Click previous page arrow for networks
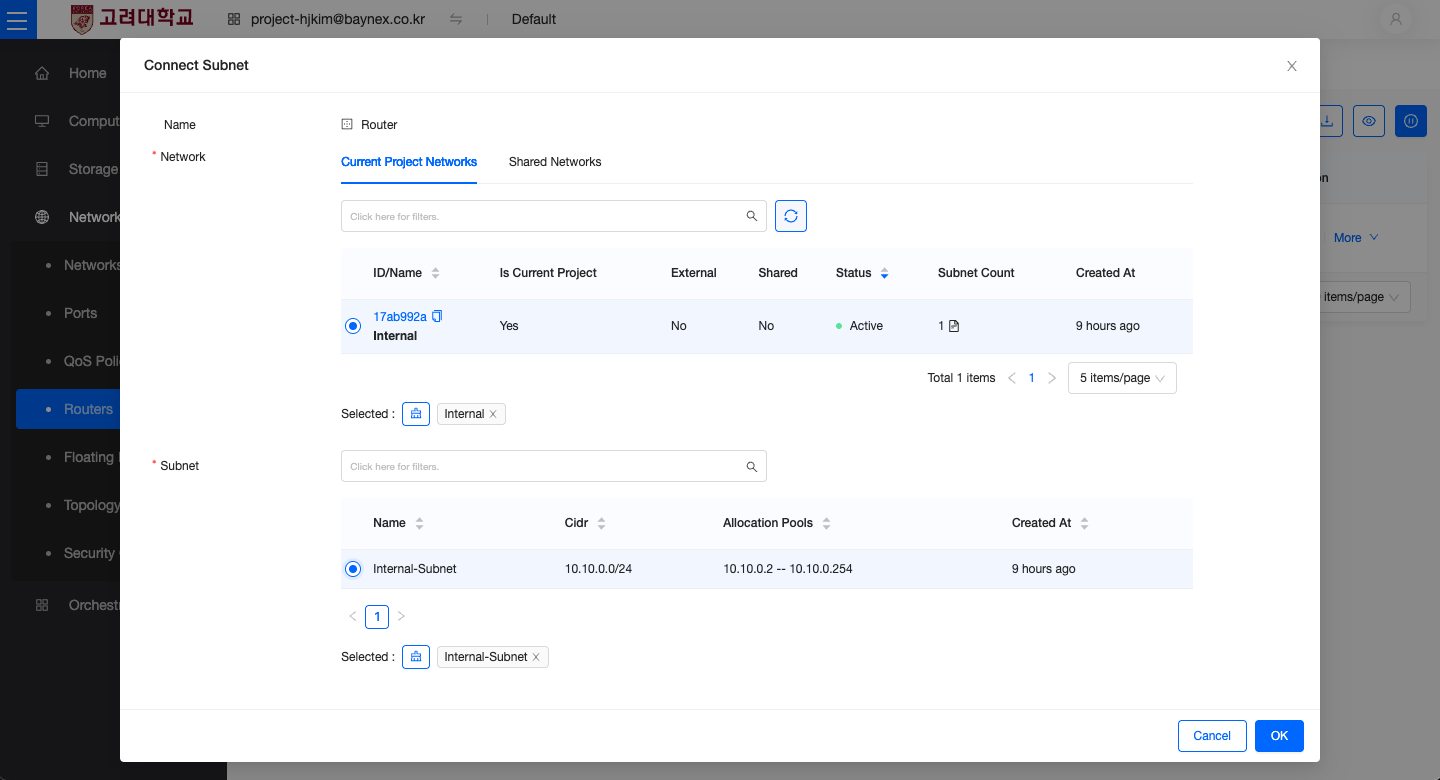Image resolution: width=1440 pixels, height=780 pixels. pyautogui.click(x=1012, y=378)
